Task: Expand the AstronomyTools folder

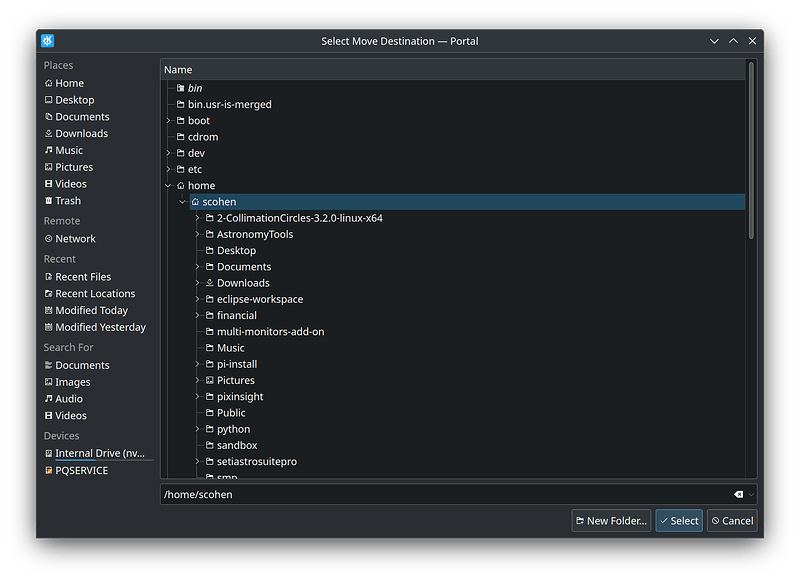Action: (197, 235)
